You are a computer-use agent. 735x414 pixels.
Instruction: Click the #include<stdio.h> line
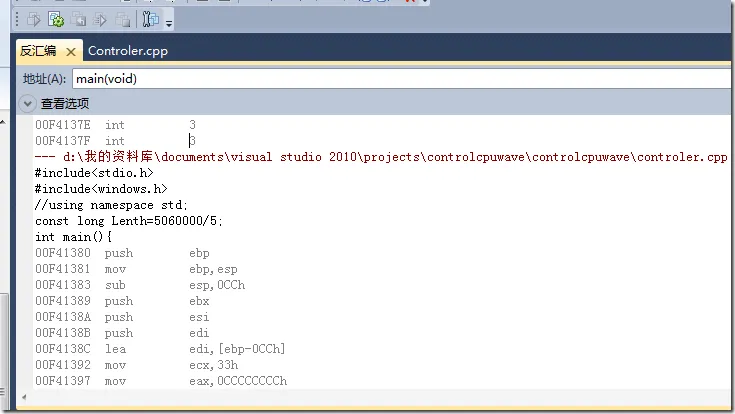pos(94,173)
